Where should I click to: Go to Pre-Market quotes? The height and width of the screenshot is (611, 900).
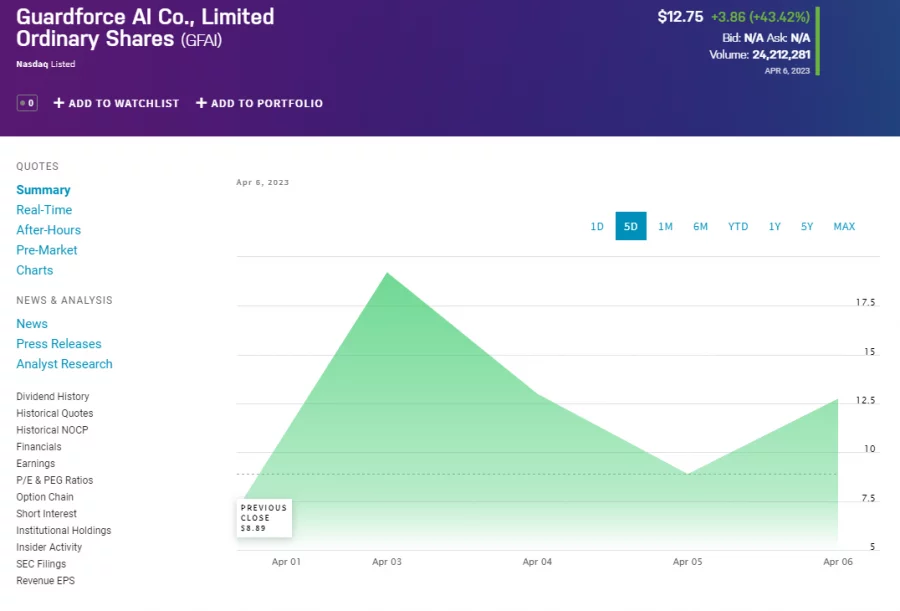click(x=46, y=250)
